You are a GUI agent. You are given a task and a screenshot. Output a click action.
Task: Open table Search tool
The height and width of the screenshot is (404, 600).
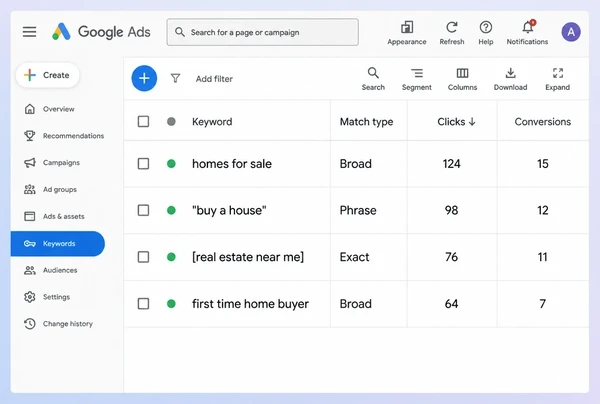[x=373, y=79]
